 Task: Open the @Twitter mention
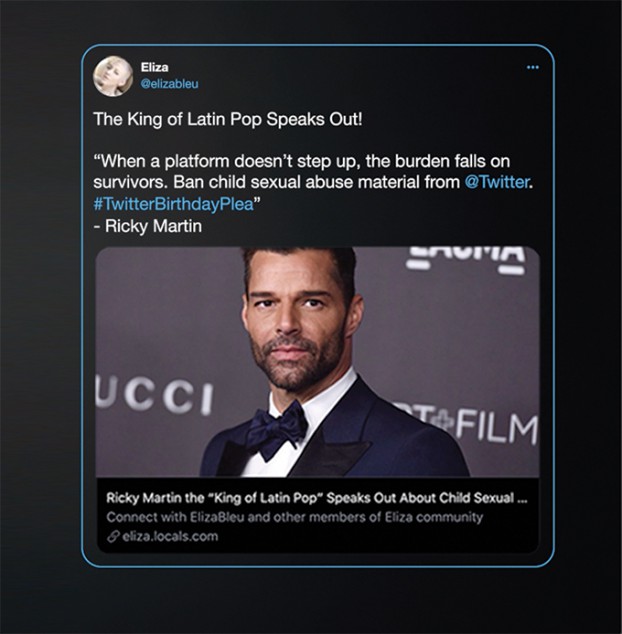click(497, 182)
